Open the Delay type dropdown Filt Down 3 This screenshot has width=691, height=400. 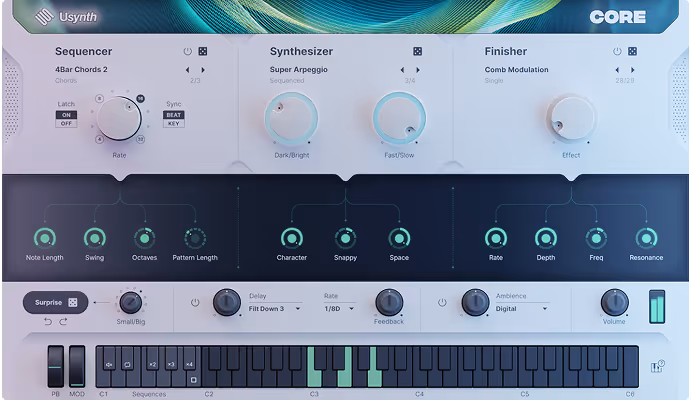275,309
